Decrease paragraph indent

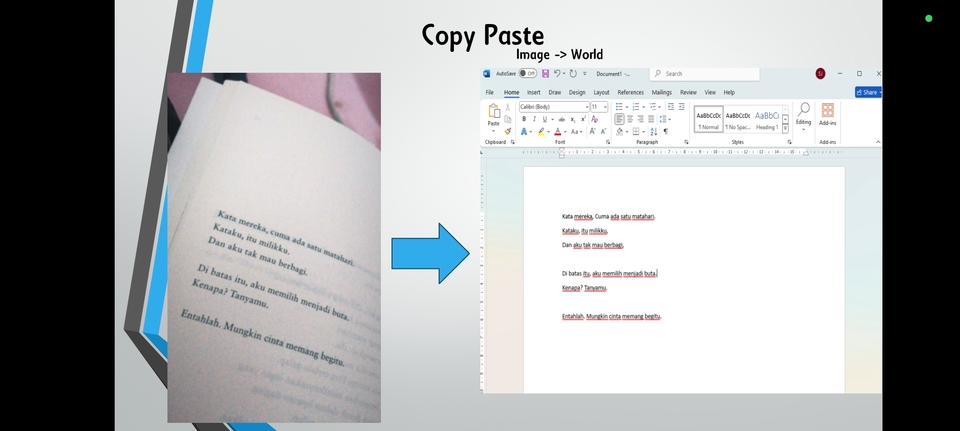(x=671, y=107)
